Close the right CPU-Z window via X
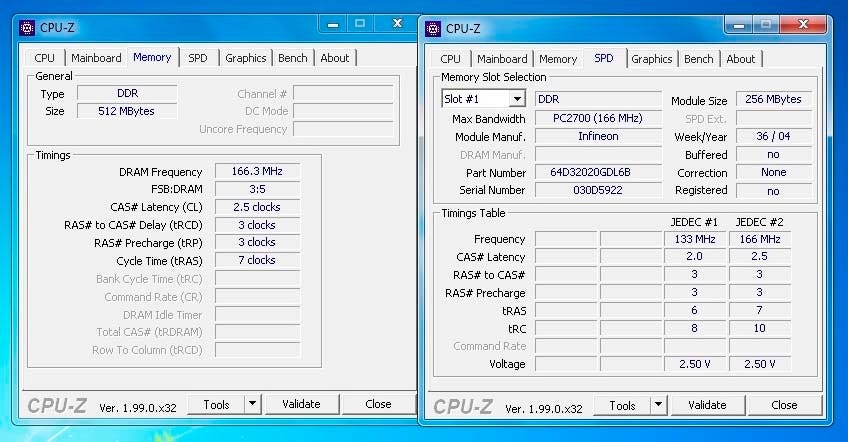This screenshot has height=442, width=848. click(803, 24)
